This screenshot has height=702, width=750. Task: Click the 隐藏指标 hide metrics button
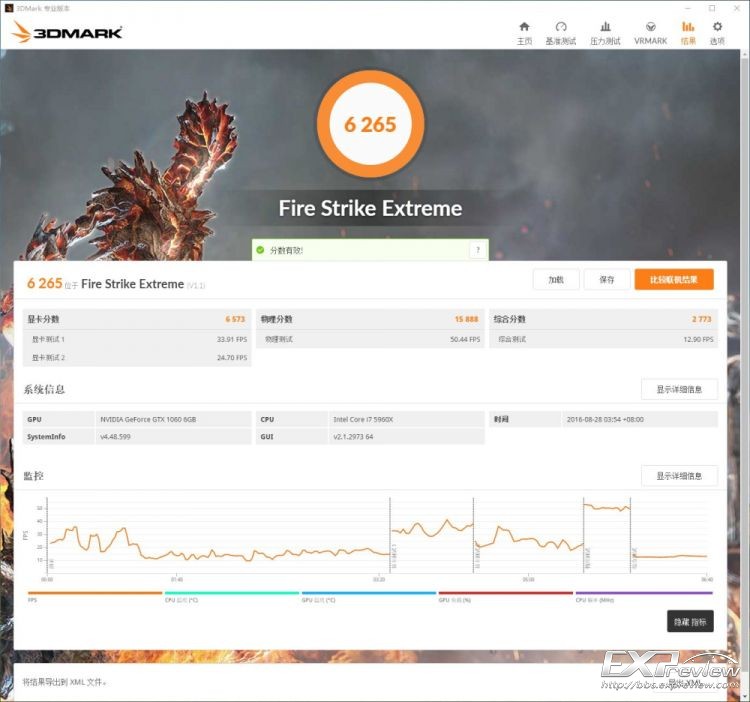coord(690,621)
